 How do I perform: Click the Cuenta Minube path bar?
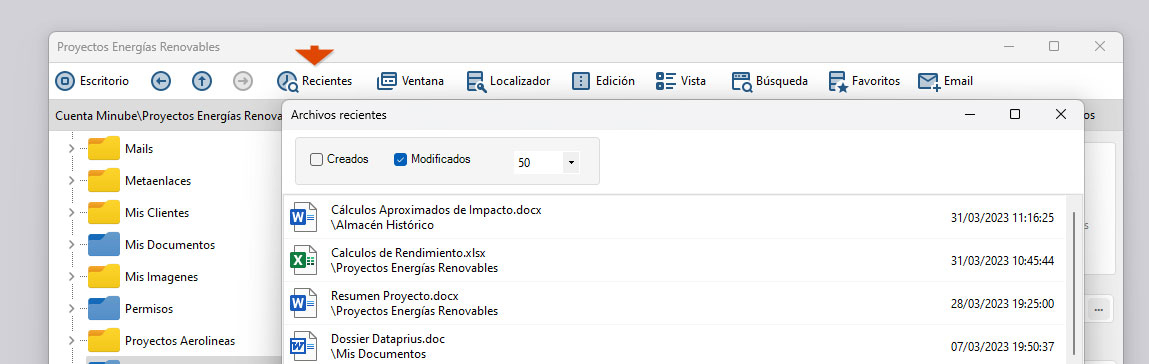pyautogui.click(x=169, y=116)
